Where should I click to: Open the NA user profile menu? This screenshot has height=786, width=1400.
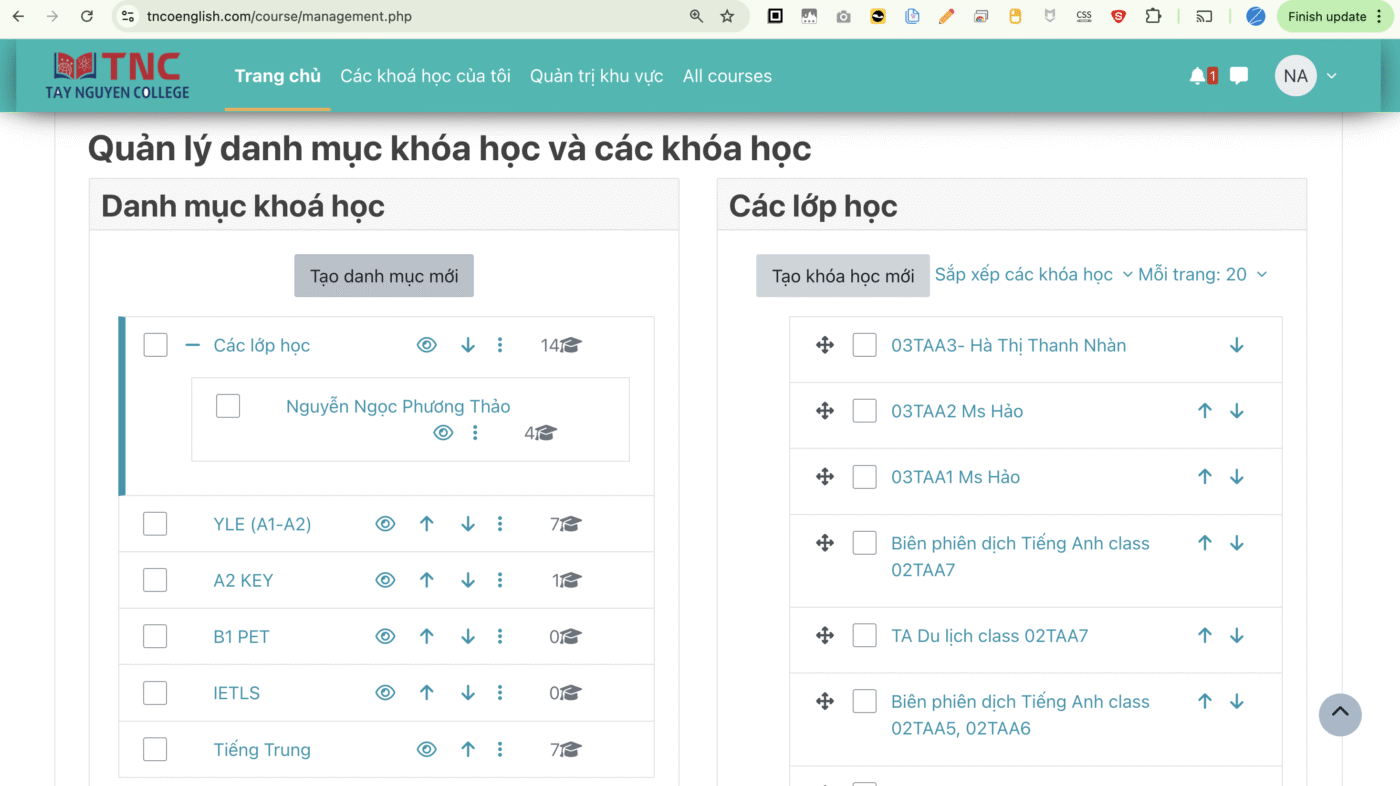click(1306, 76)
